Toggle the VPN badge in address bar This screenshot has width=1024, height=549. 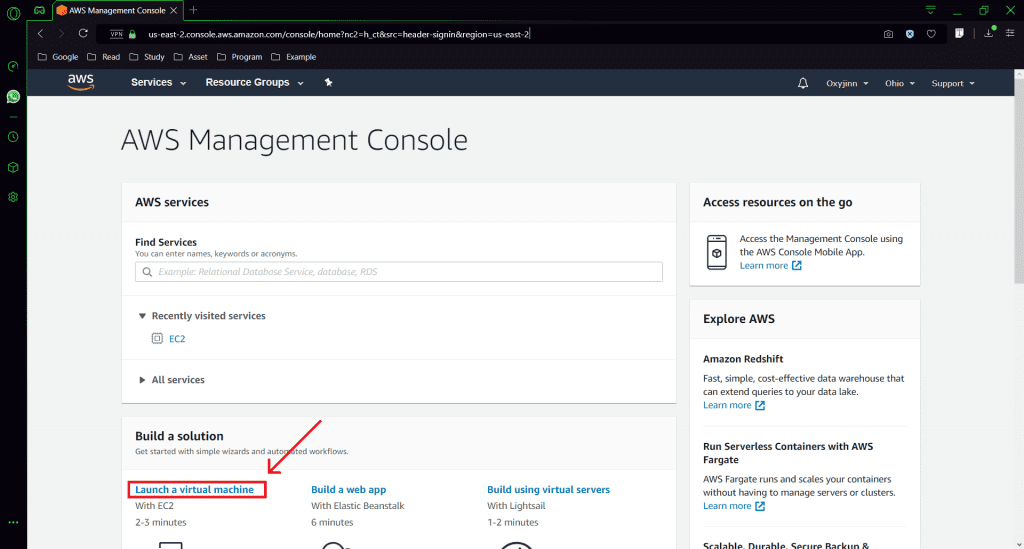point(116,34)
